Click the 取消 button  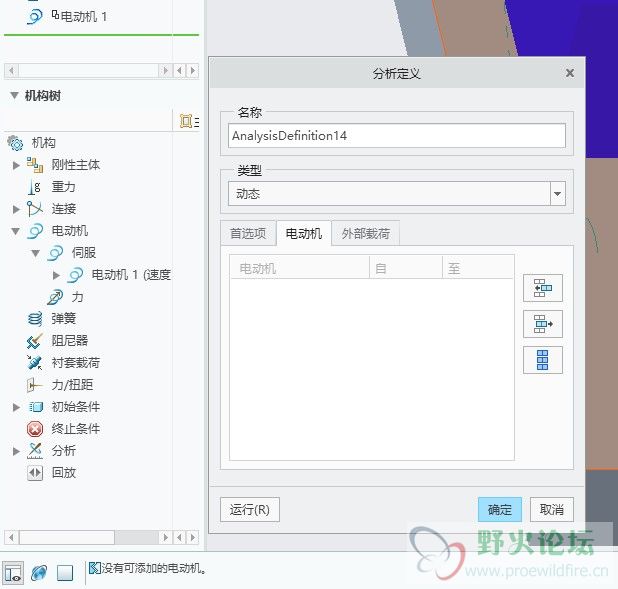[552, 509]
